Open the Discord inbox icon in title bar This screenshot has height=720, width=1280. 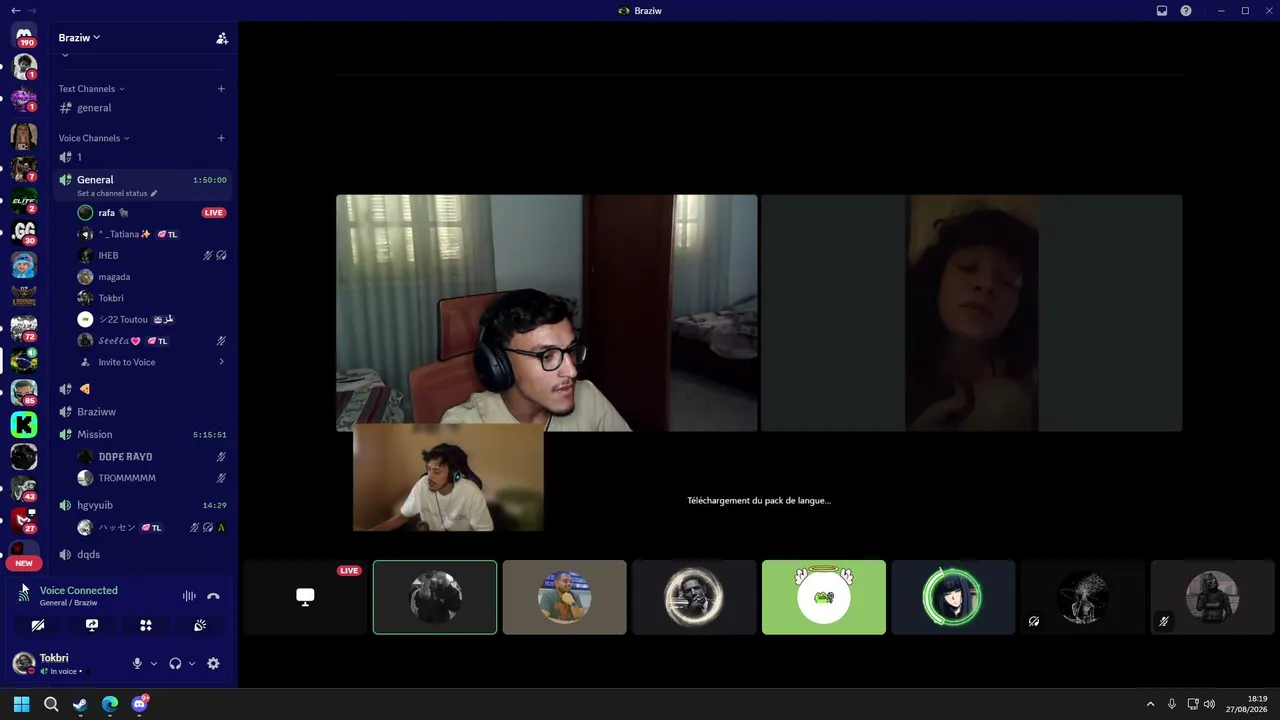pos(1162,11)
